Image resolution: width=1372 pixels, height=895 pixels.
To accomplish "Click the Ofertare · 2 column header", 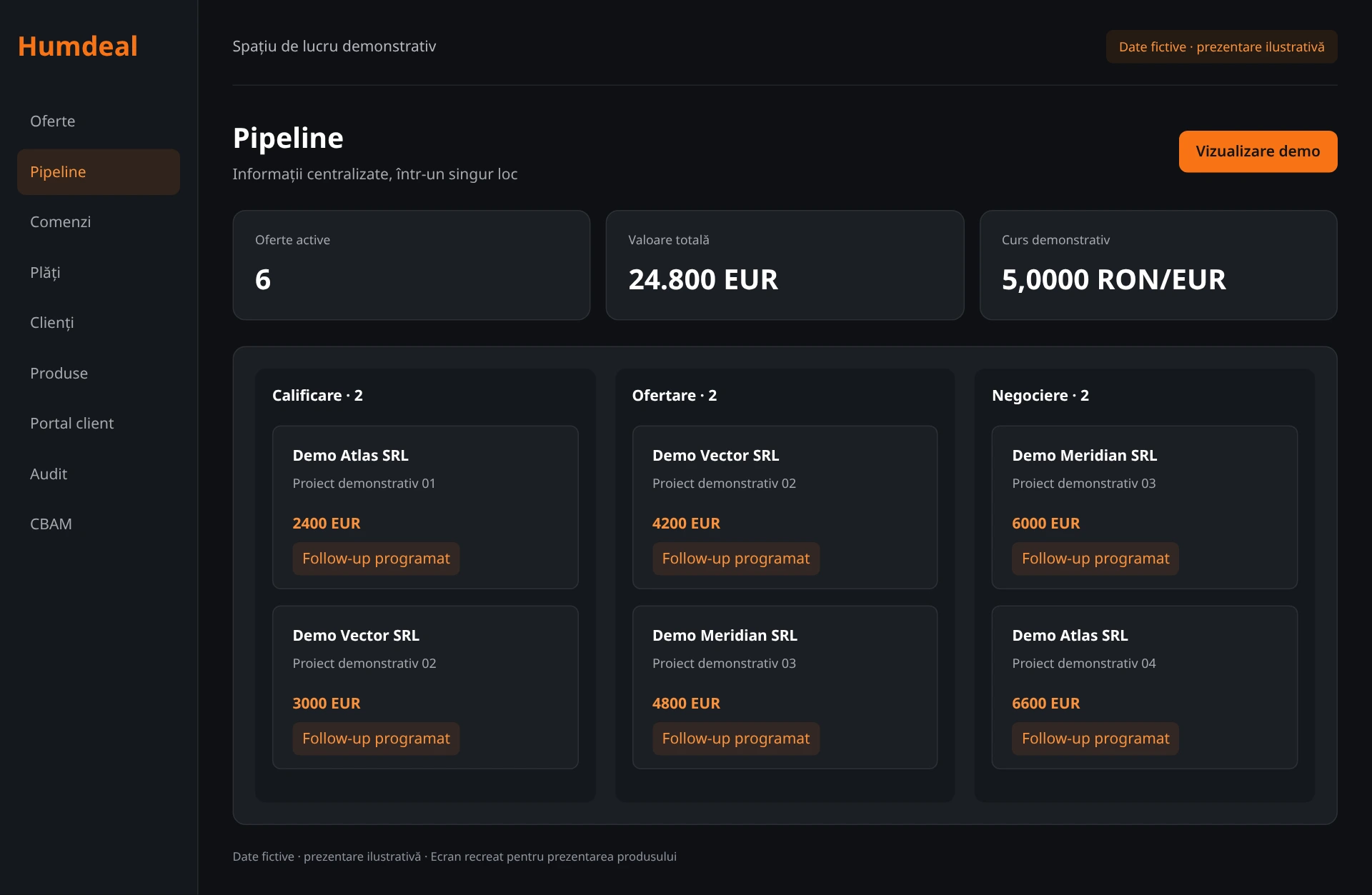I will click(x=675, y=396).
